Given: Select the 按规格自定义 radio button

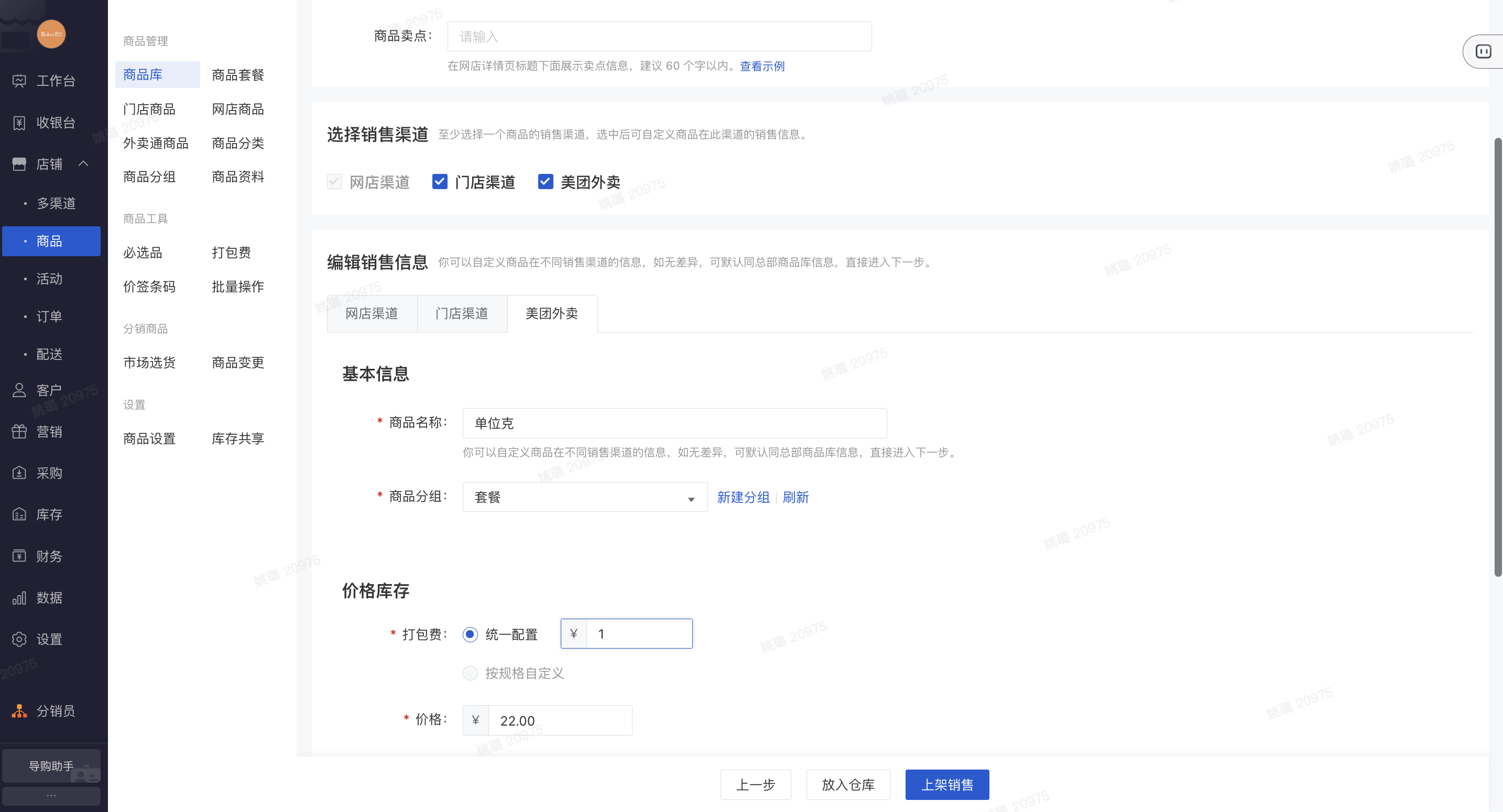Looking at the screenshot, I should coord(470,673).
